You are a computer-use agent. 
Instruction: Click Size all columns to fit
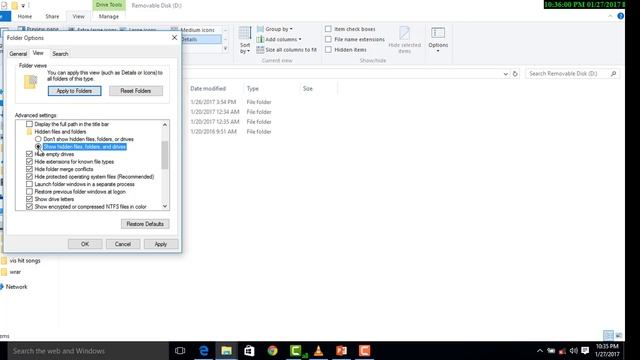pos(287,49)
